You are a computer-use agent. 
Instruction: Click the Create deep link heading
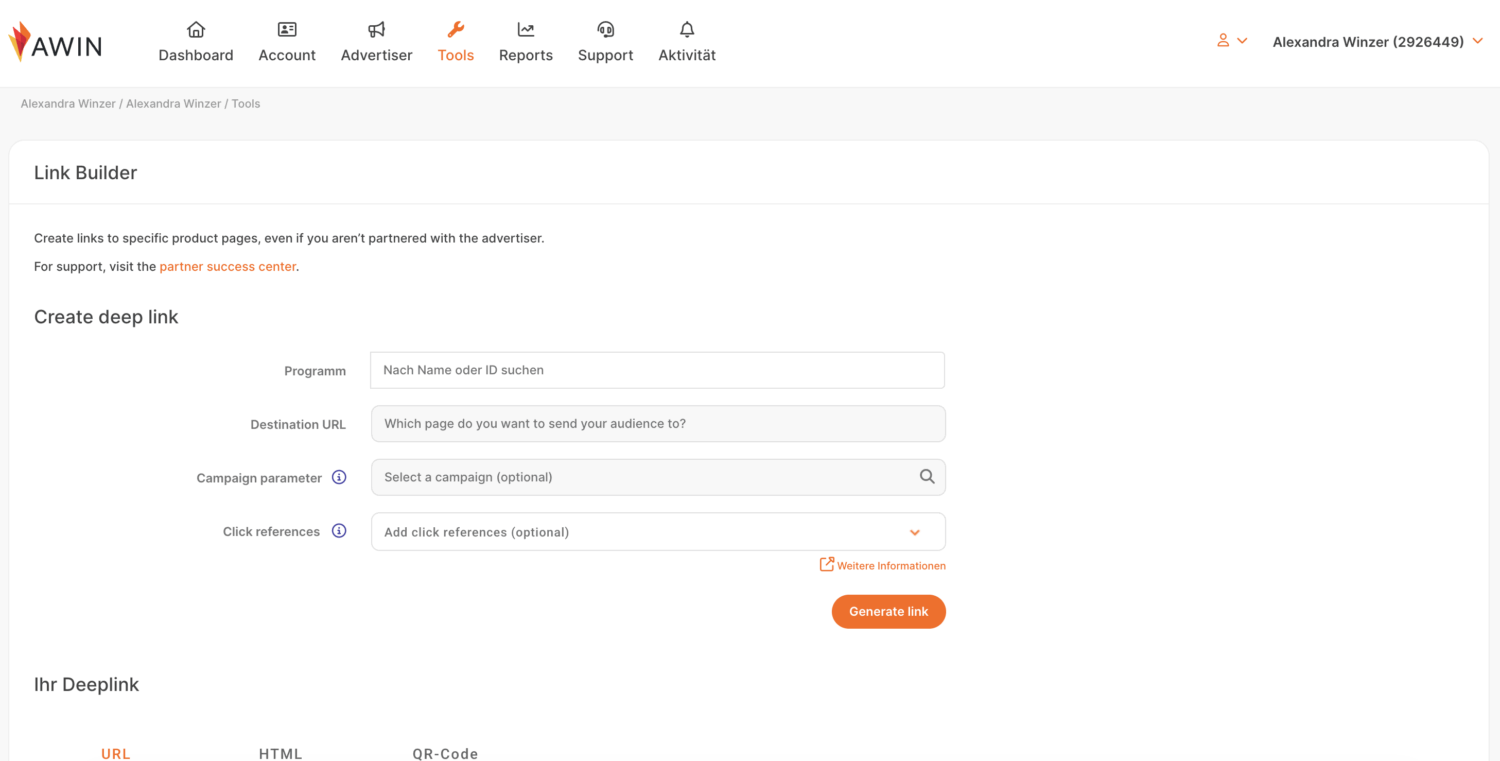[x=106, y=317]
